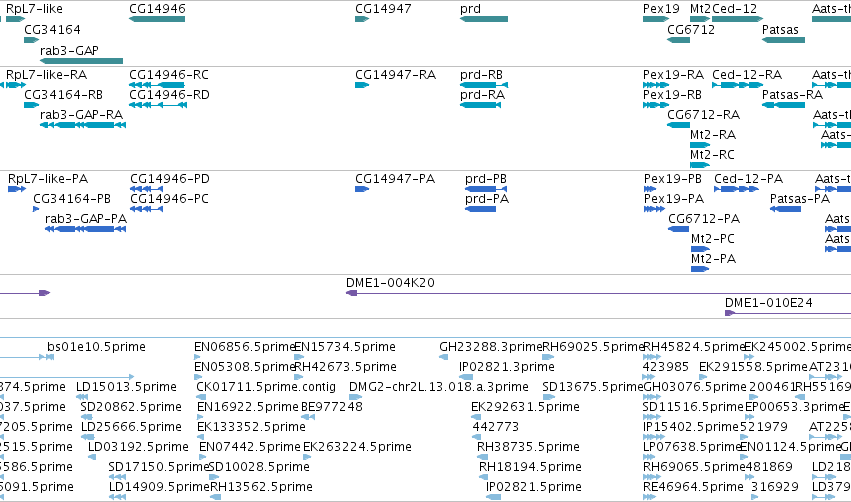Screen dimensions: 851x502
Task: Select the Pex19 gene feature
Action: 656,19
